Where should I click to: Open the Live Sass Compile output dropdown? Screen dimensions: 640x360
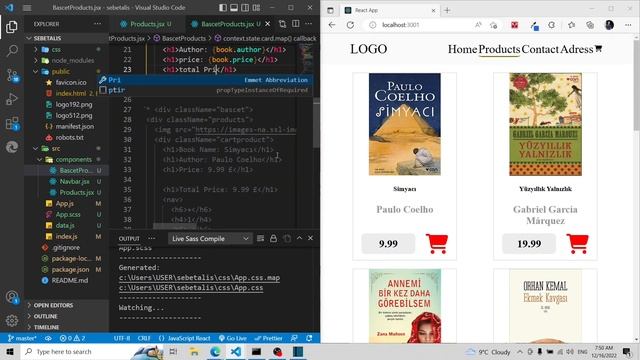point(210,239)
